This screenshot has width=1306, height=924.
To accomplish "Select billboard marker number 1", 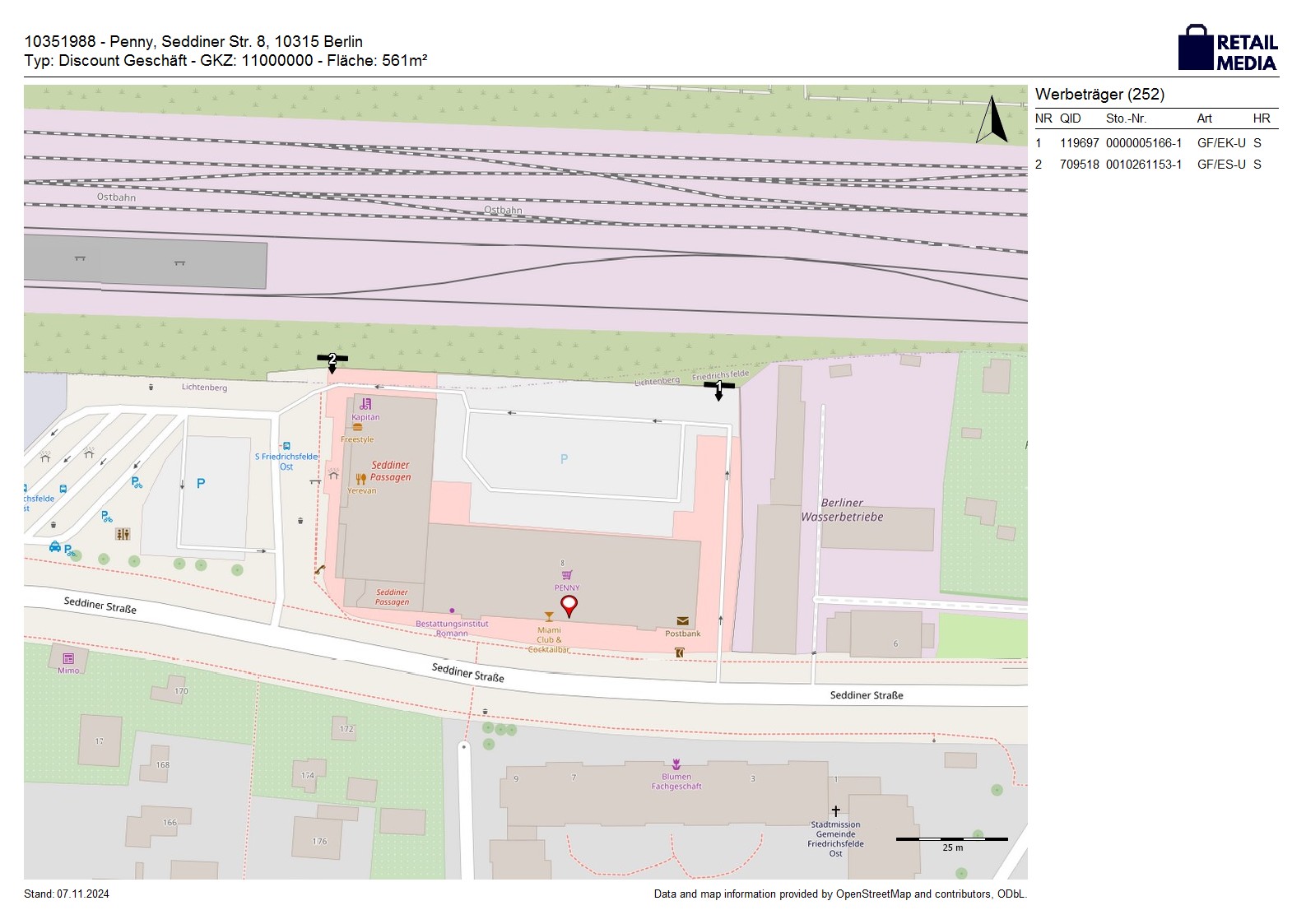I will point(718,387).
